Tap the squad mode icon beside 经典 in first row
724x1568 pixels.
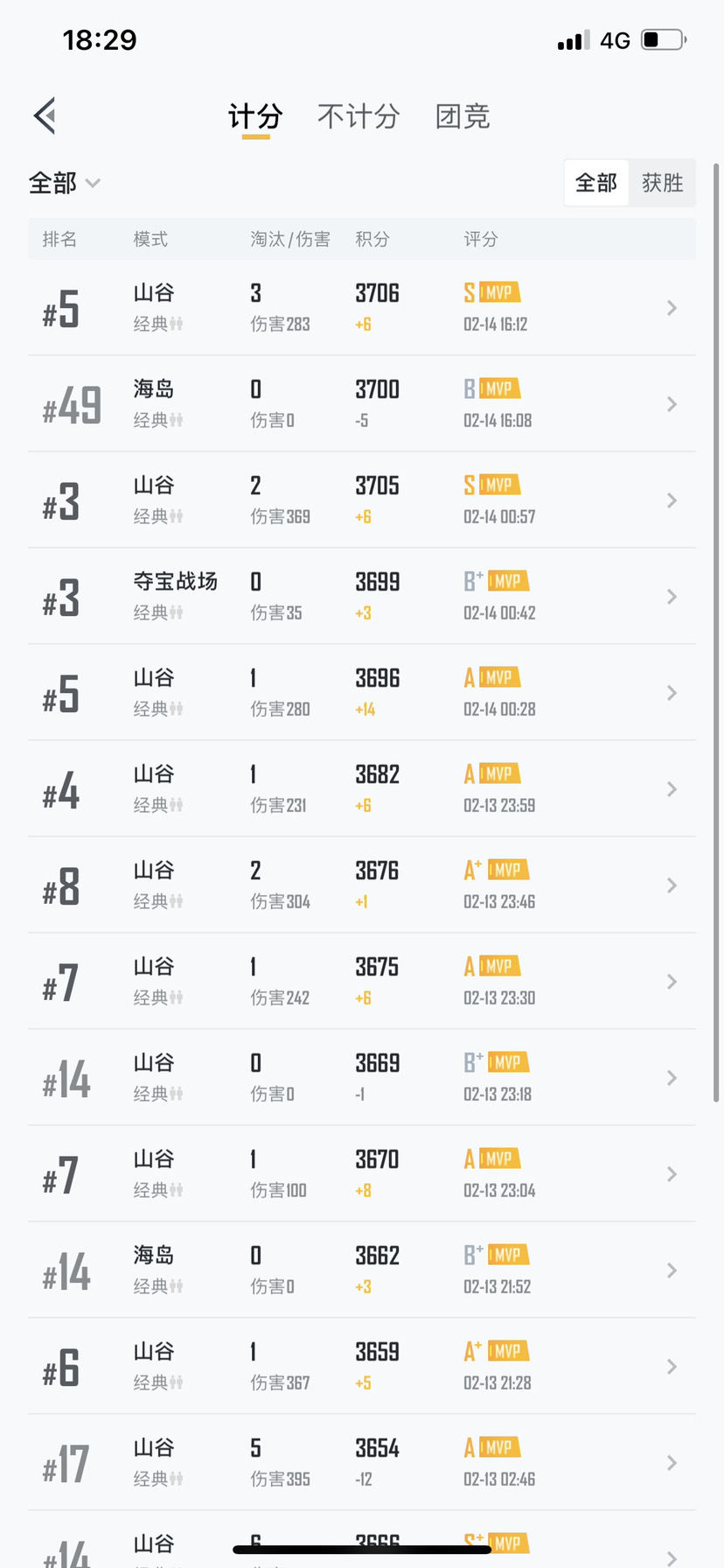click(x=177, y=324)
